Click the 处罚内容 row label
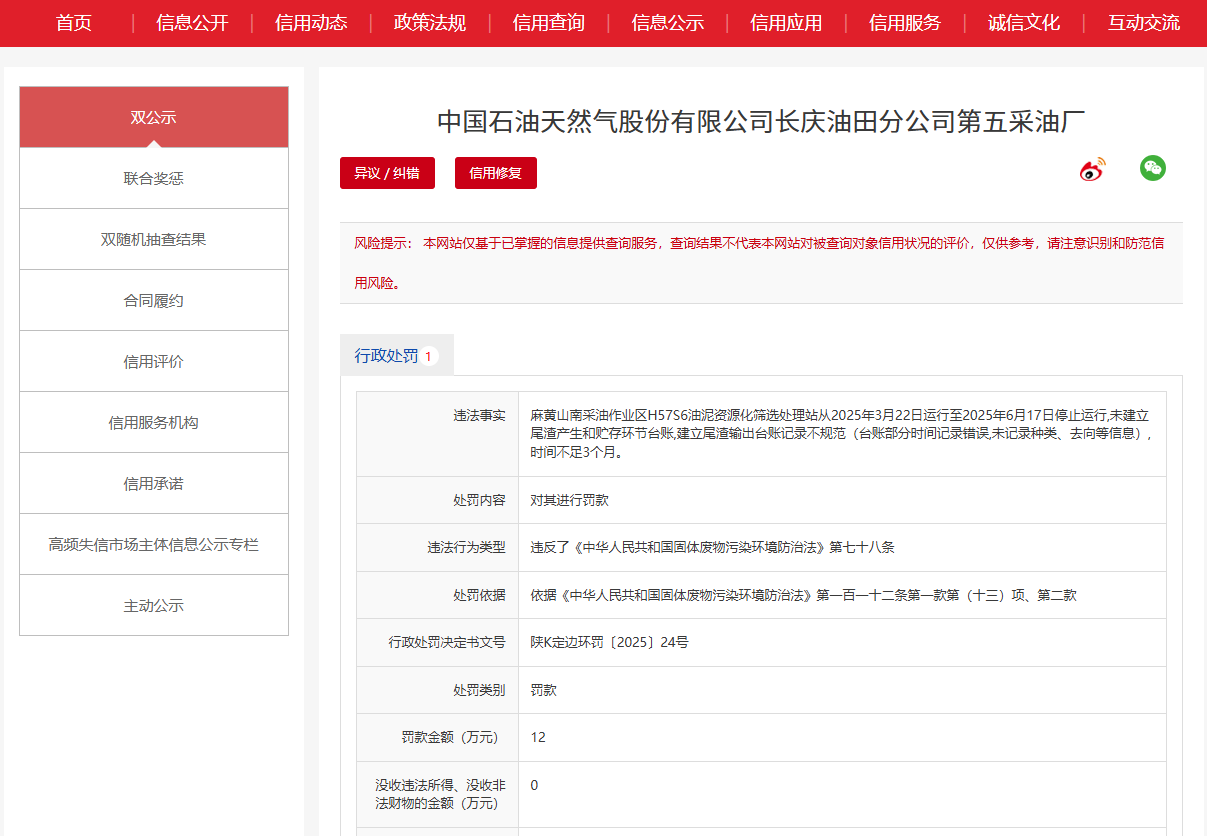This screenshot has width=1207, height=836. [479, 500]
